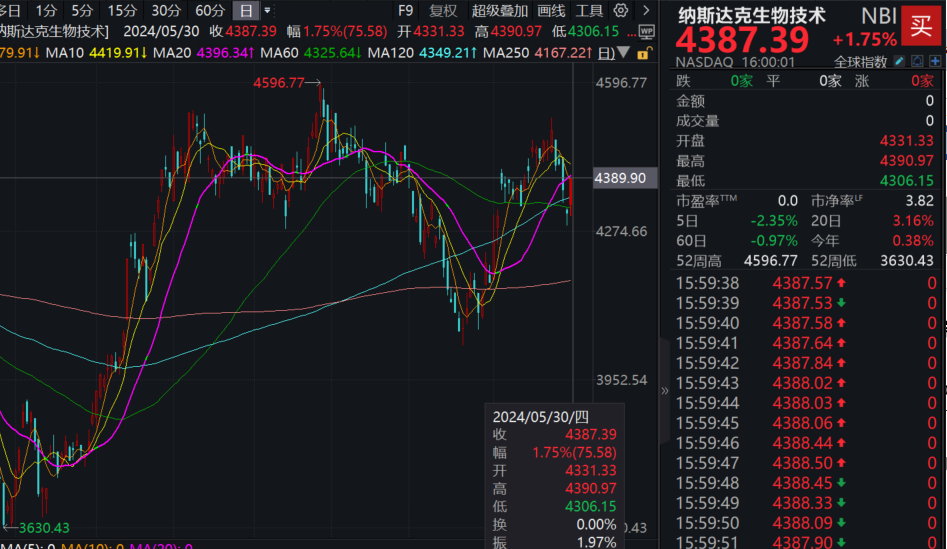Toggle the yellow lock icon on MA row
This screenshot has width=947, height=549.
tap(644, 53)
